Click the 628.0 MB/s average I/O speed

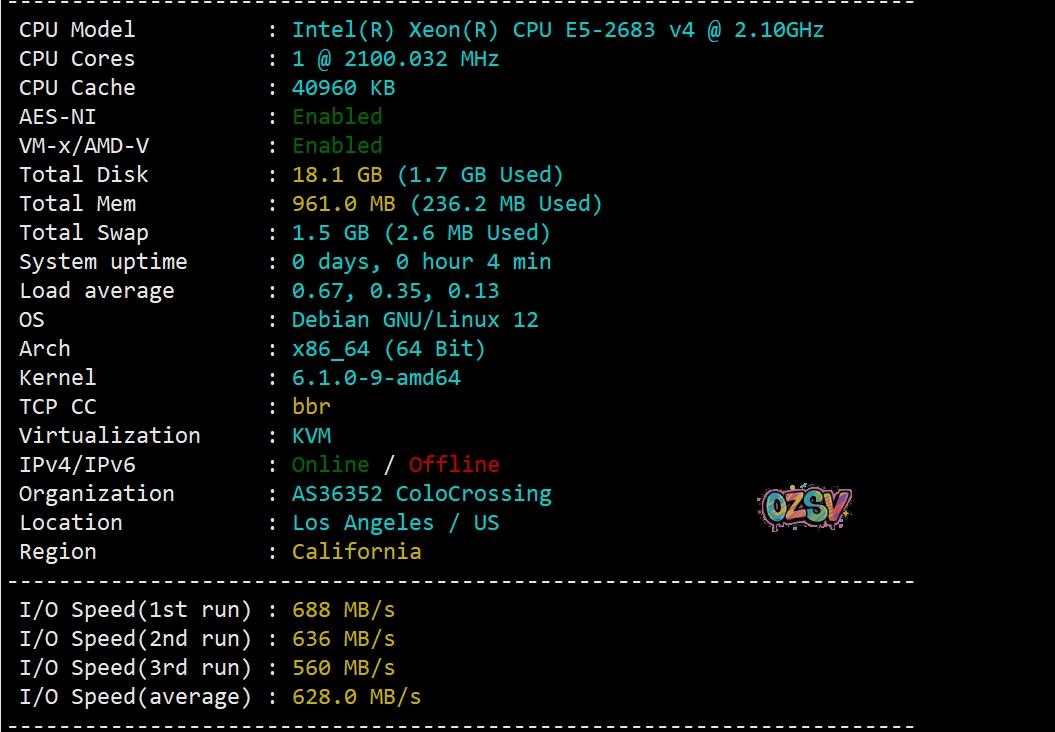pos(356,697)
